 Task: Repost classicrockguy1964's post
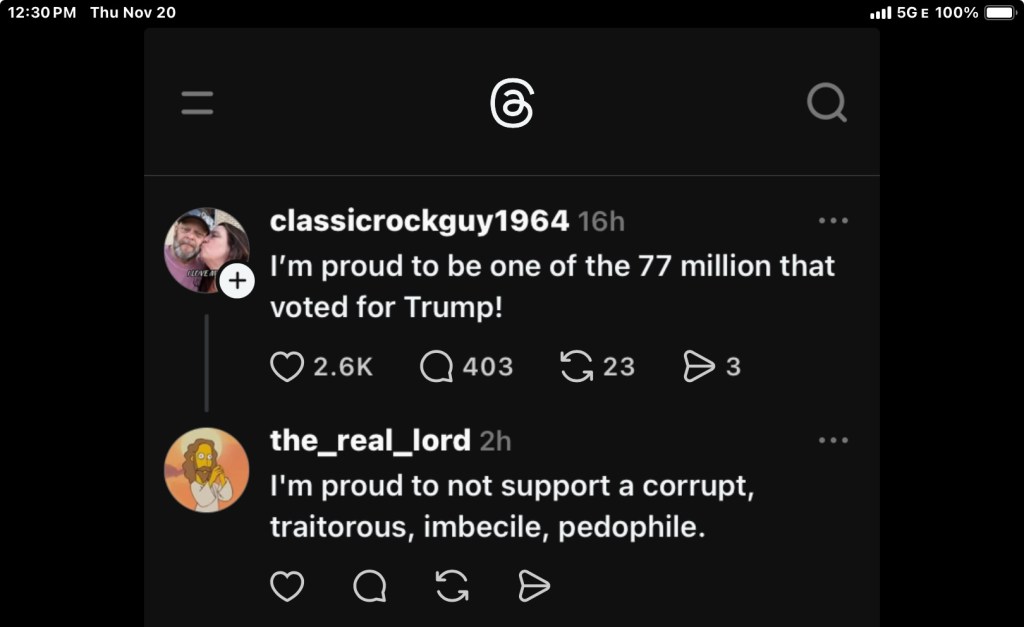tap(576, 367)
